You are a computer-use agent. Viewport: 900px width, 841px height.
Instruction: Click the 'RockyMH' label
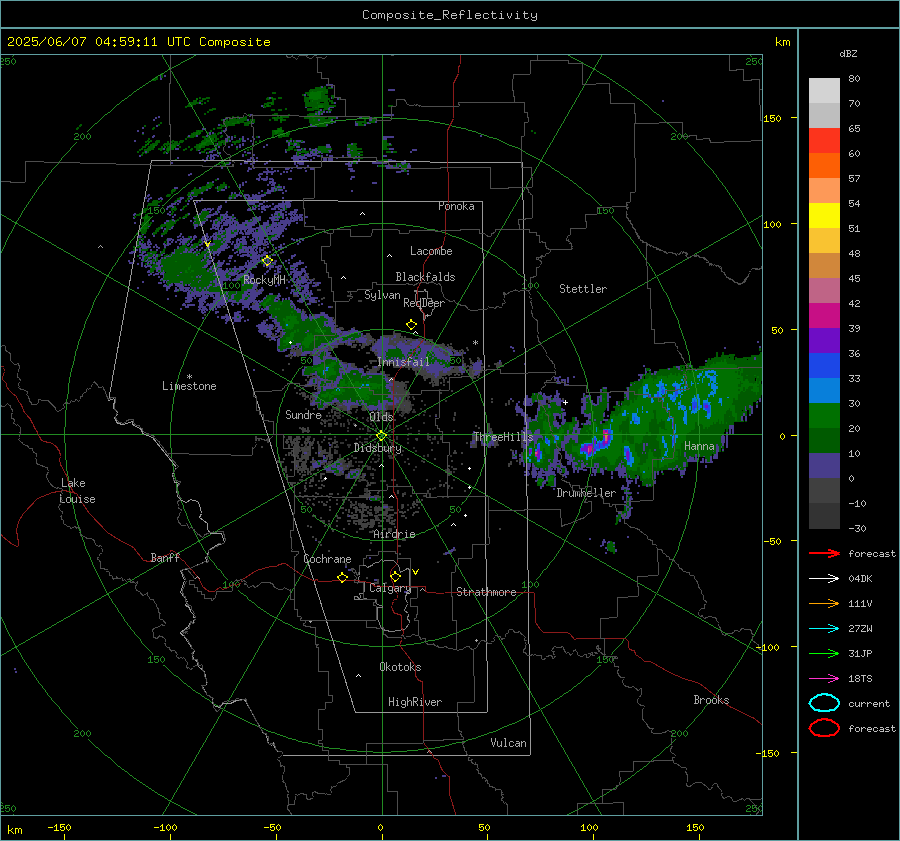264,280
